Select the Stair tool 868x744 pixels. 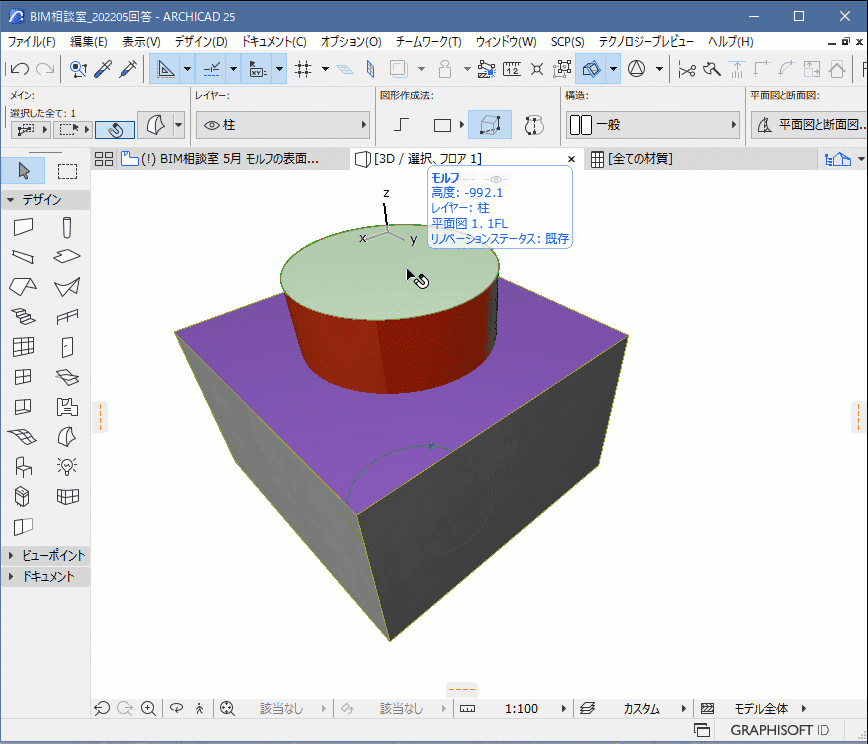tap(23, 317)
